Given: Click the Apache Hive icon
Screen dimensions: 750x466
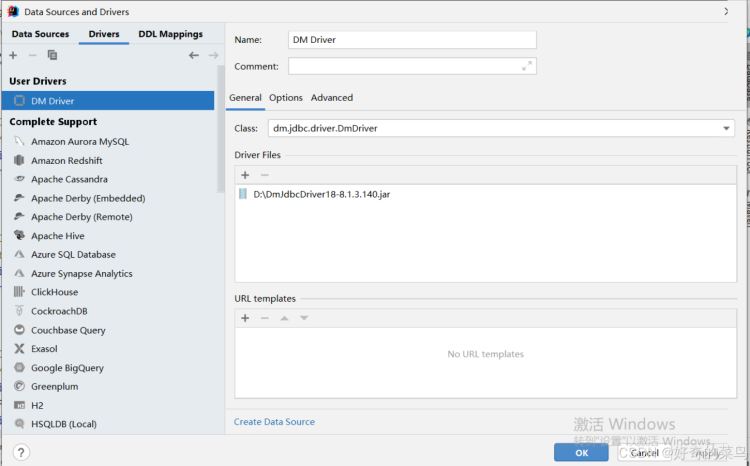Looking at the screenshot, I should click(x=19, y=235).
